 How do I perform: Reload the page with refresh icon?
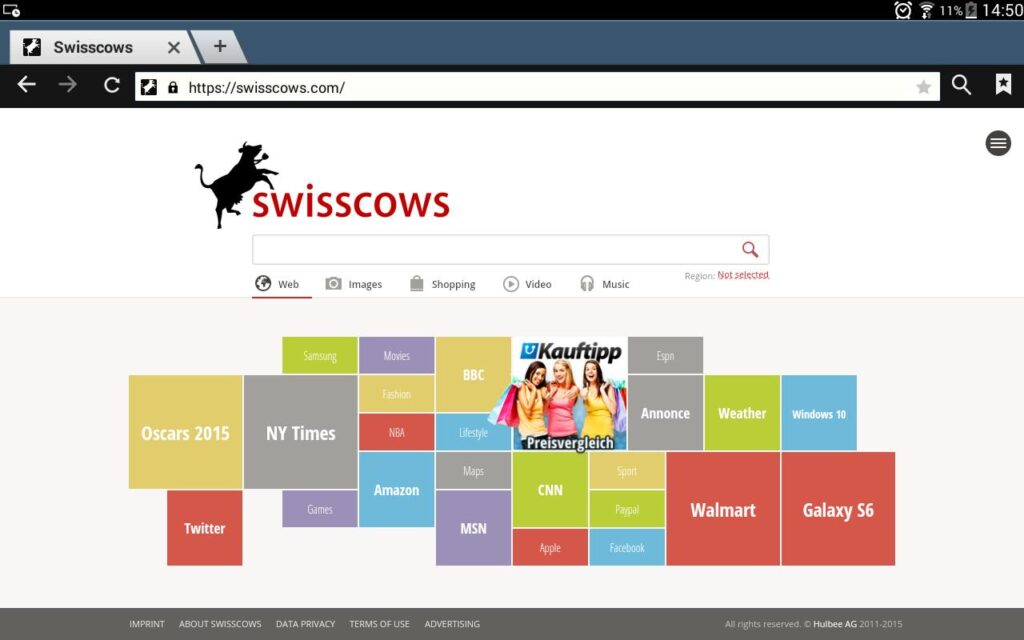click(x=111, y=85)
